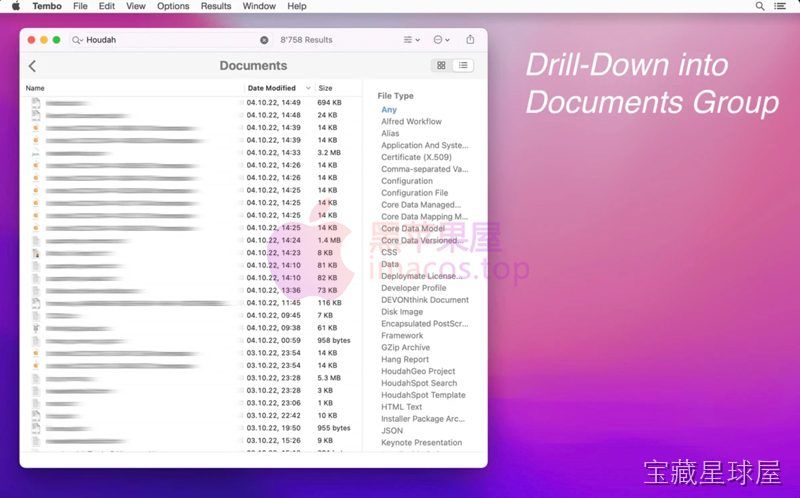Open the ellipsis actions dropdown in toolbar
The image size is (800, 498).
441,40
